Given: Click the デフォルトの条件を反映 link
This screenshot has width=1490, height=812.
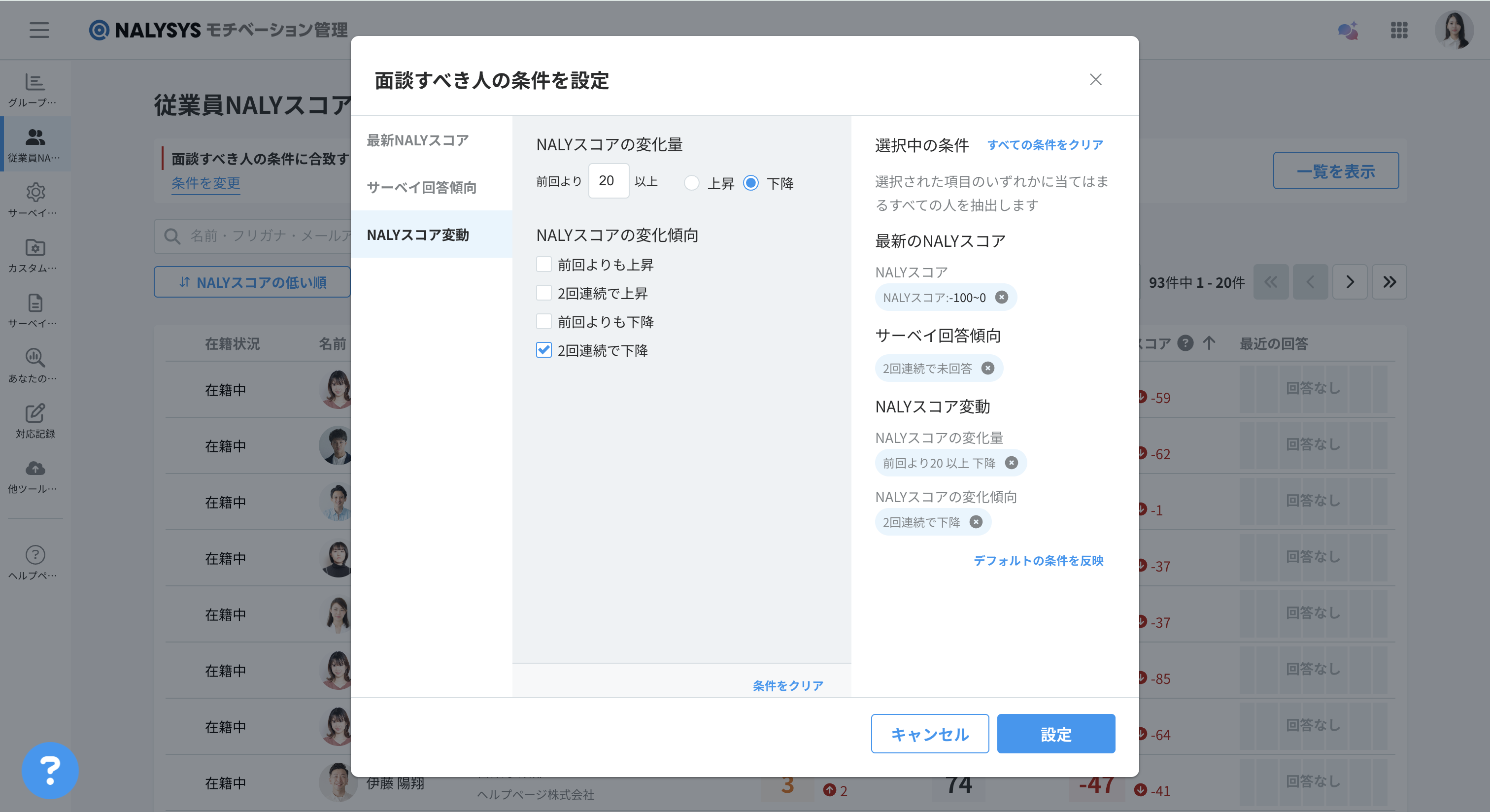Looking at the screenshot, I should pos(1038,560).
